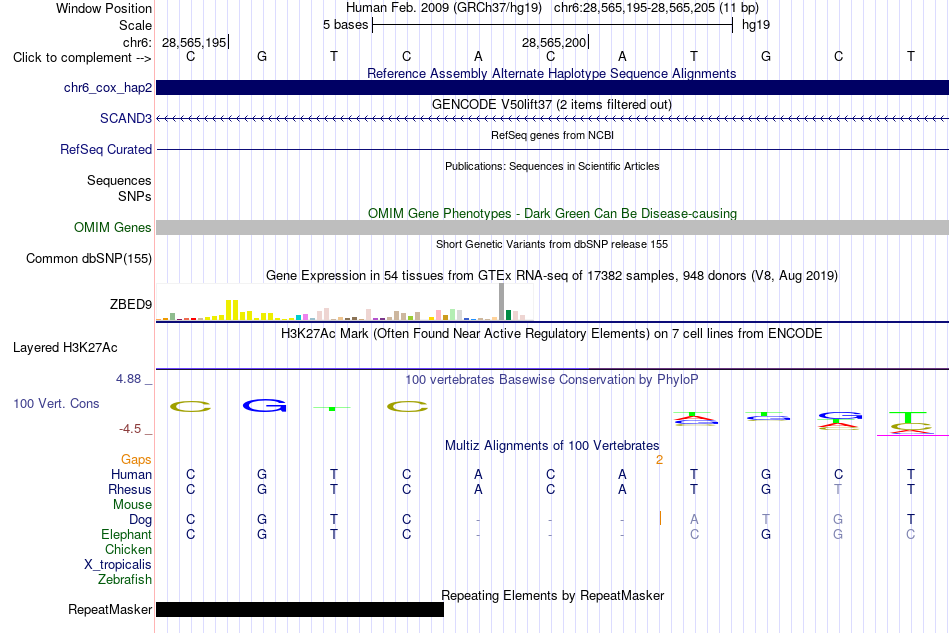Open Reference Assembly Alternate Haplotype Sequence Alignments title
The image size is (950, 633).
click(x=551, y=73)
